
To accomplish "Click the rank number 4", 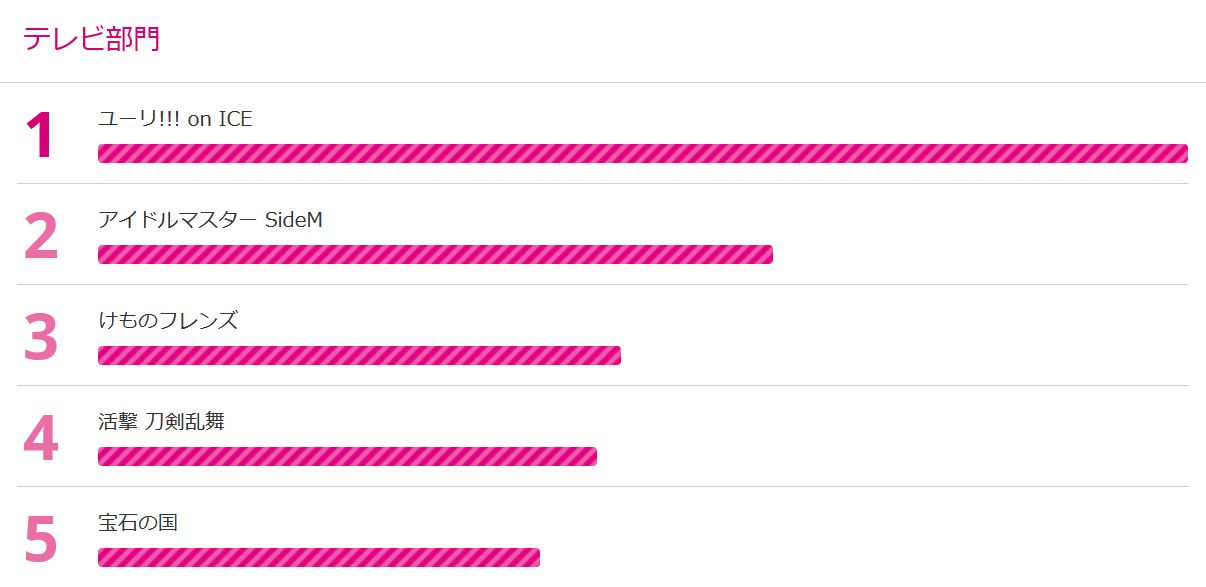I will [41, 438].
